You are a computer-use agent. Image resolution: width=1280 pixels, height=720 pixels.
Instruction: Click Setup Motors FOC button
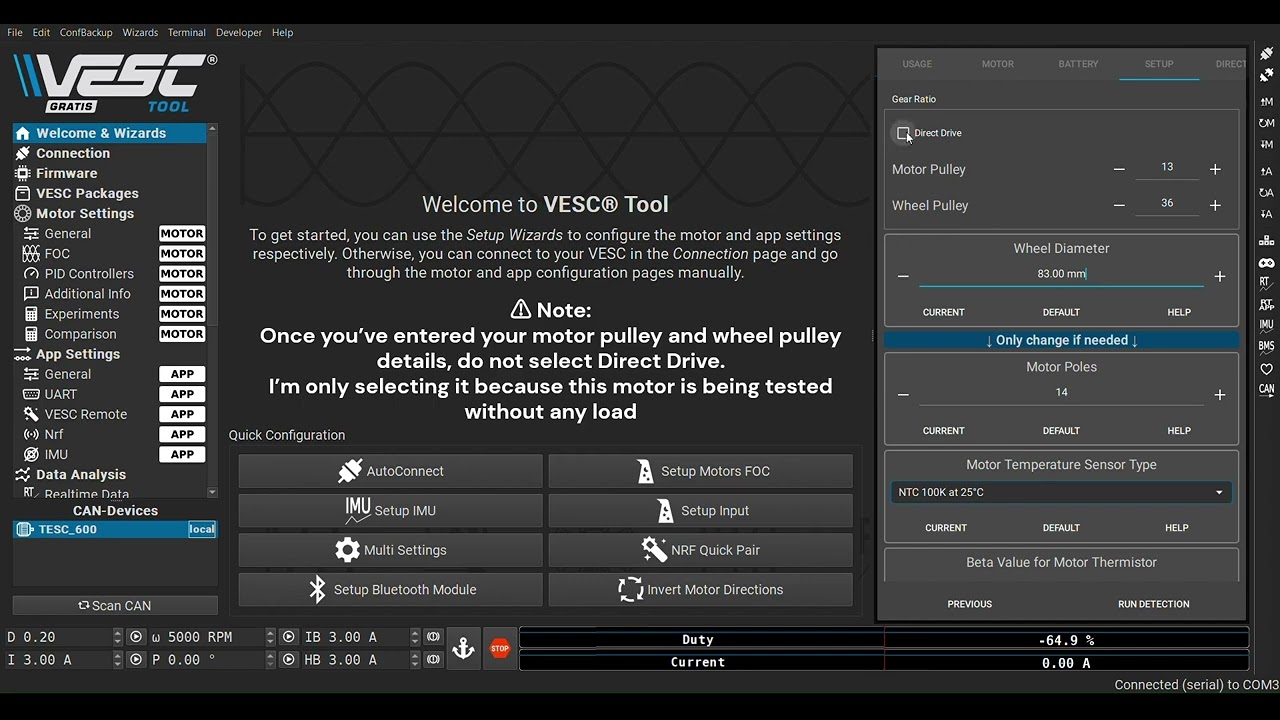[x=700, y=471]
